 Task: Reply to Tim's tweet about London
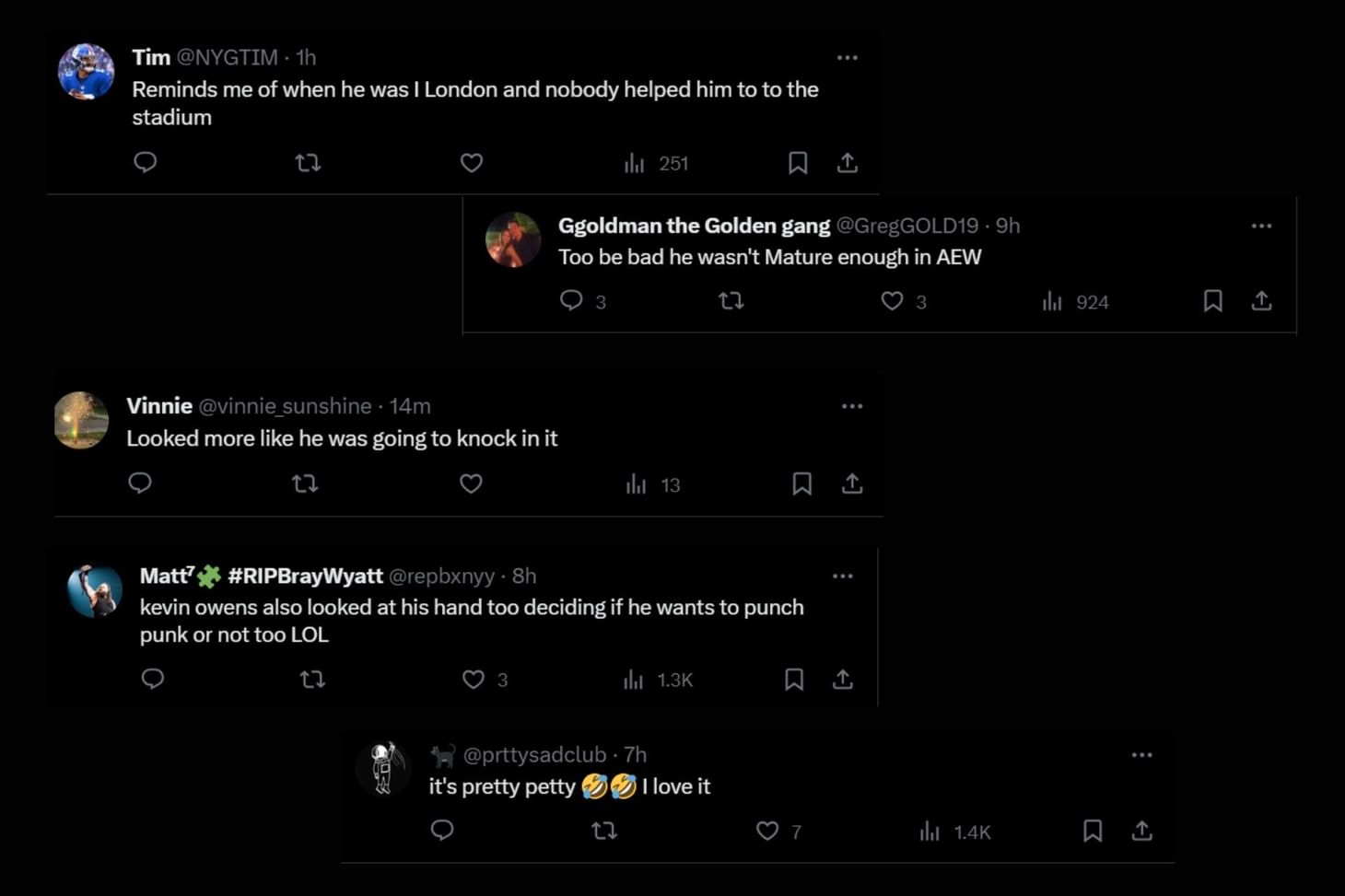click(x=146, y=163)
